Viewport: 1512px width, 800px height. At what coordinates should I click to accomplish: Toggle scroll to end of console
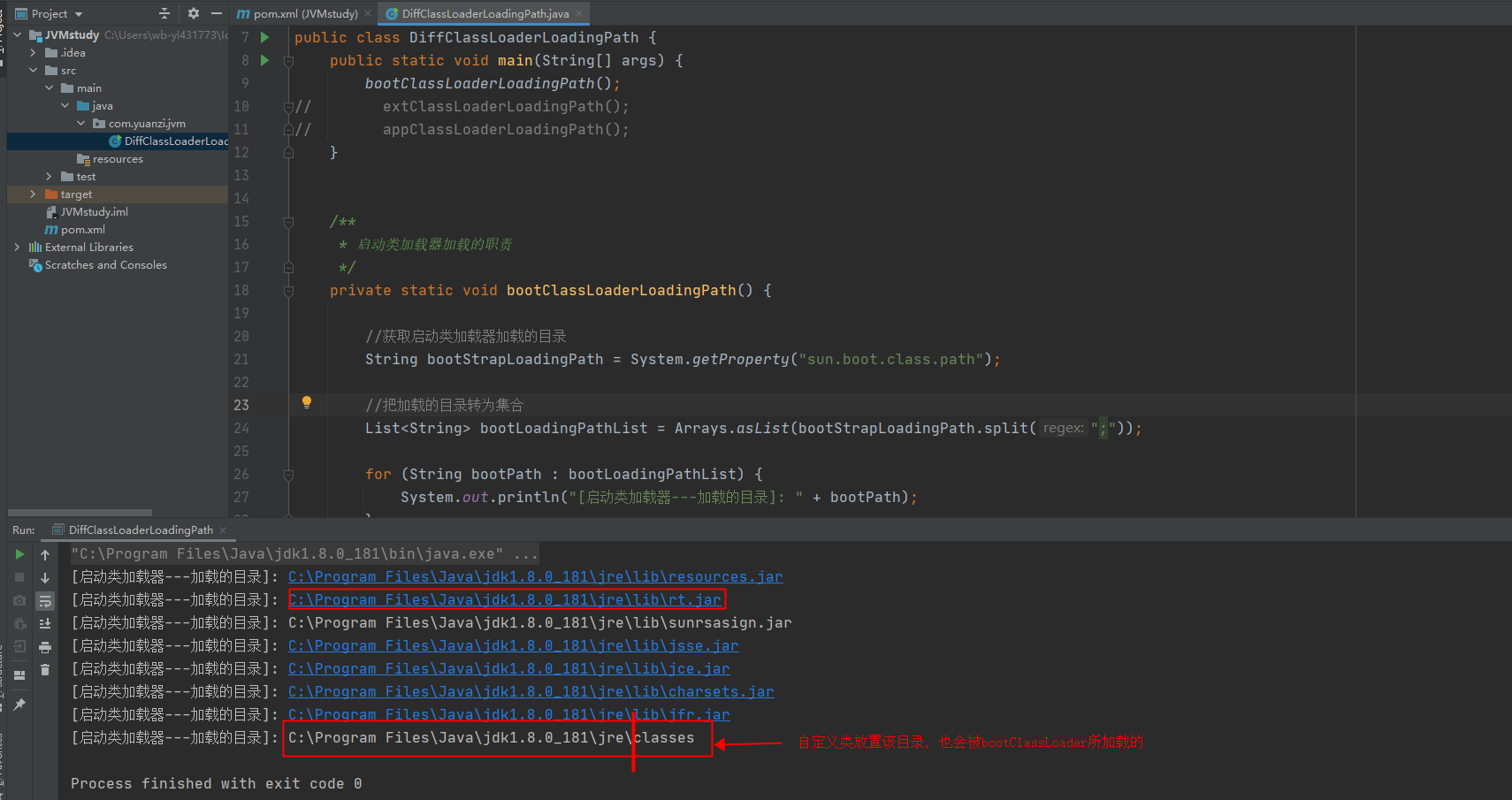[x=45, y=624]
